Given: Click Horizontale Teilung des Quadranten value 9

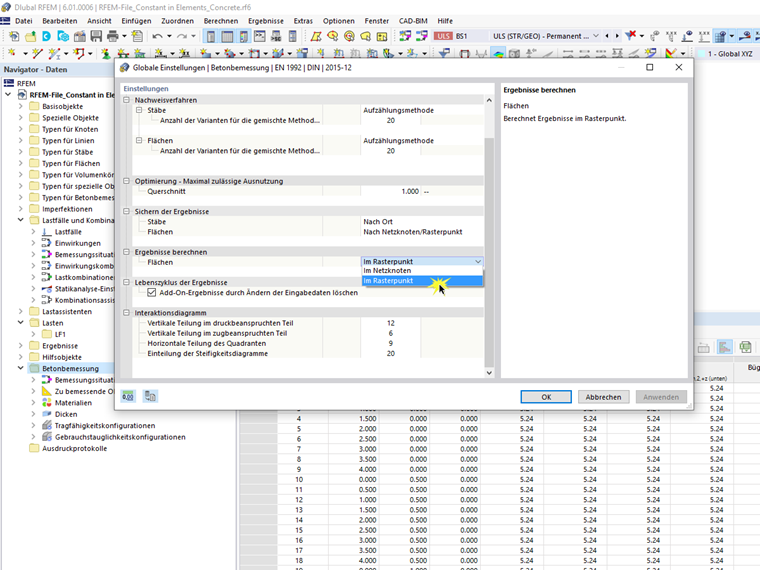Looking at the screenshot, I should point(391,344).
